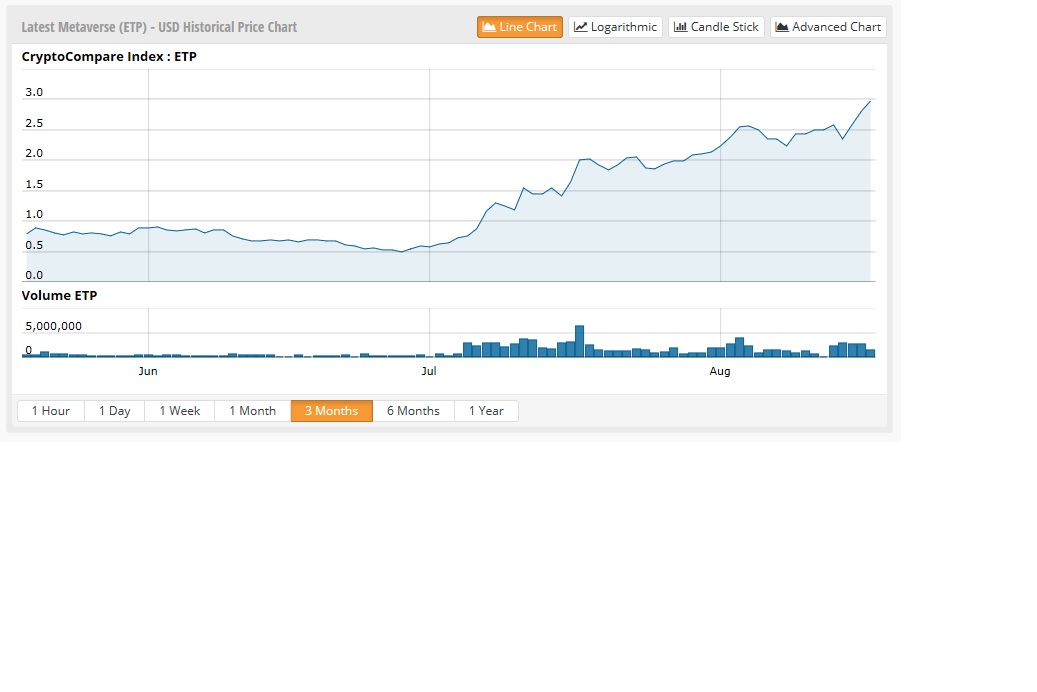Viewport: 1037px width, 692px height.
Task: Click the 1.0 price axis label
Action: [x=34, y=214]
